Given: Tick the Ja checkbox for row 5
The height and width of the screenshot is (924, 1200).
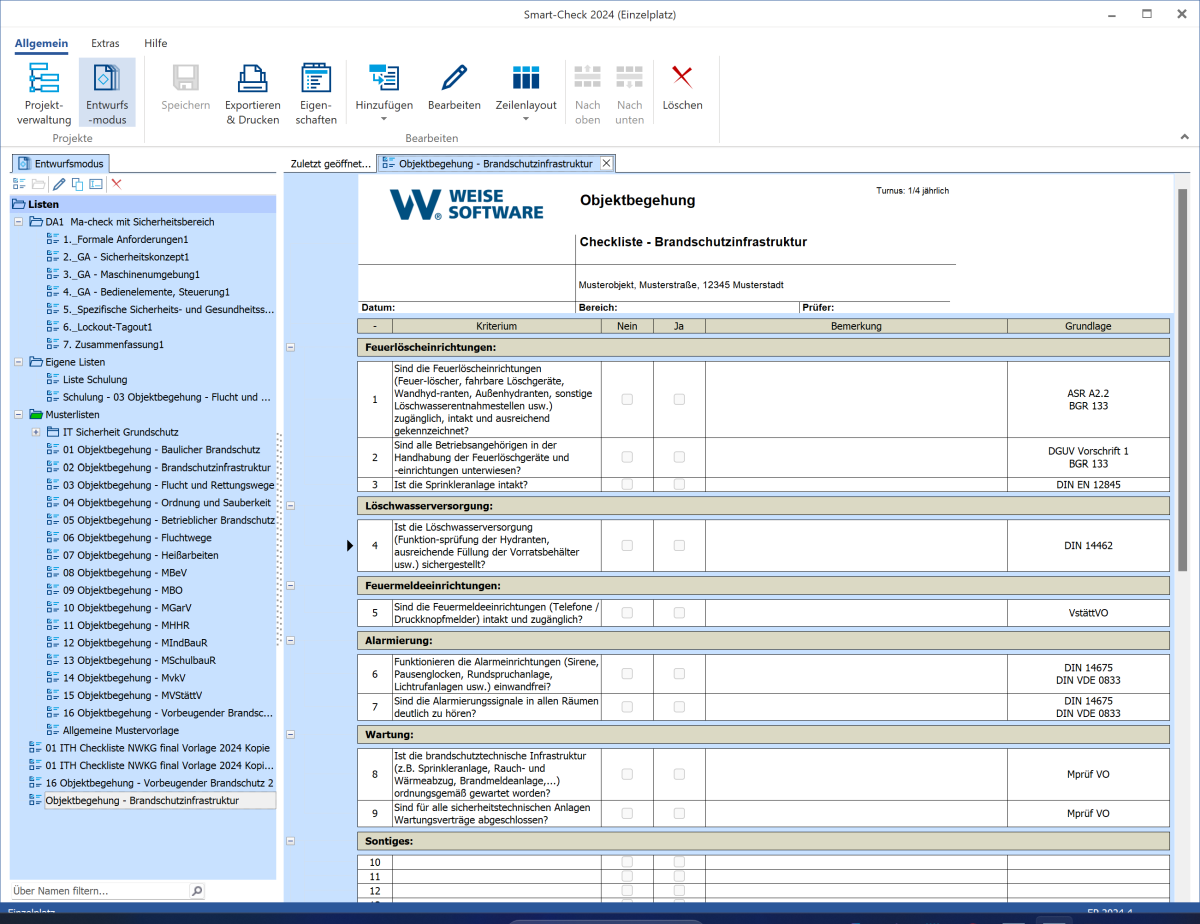Looking at the screenshot, I should (679, 612).
